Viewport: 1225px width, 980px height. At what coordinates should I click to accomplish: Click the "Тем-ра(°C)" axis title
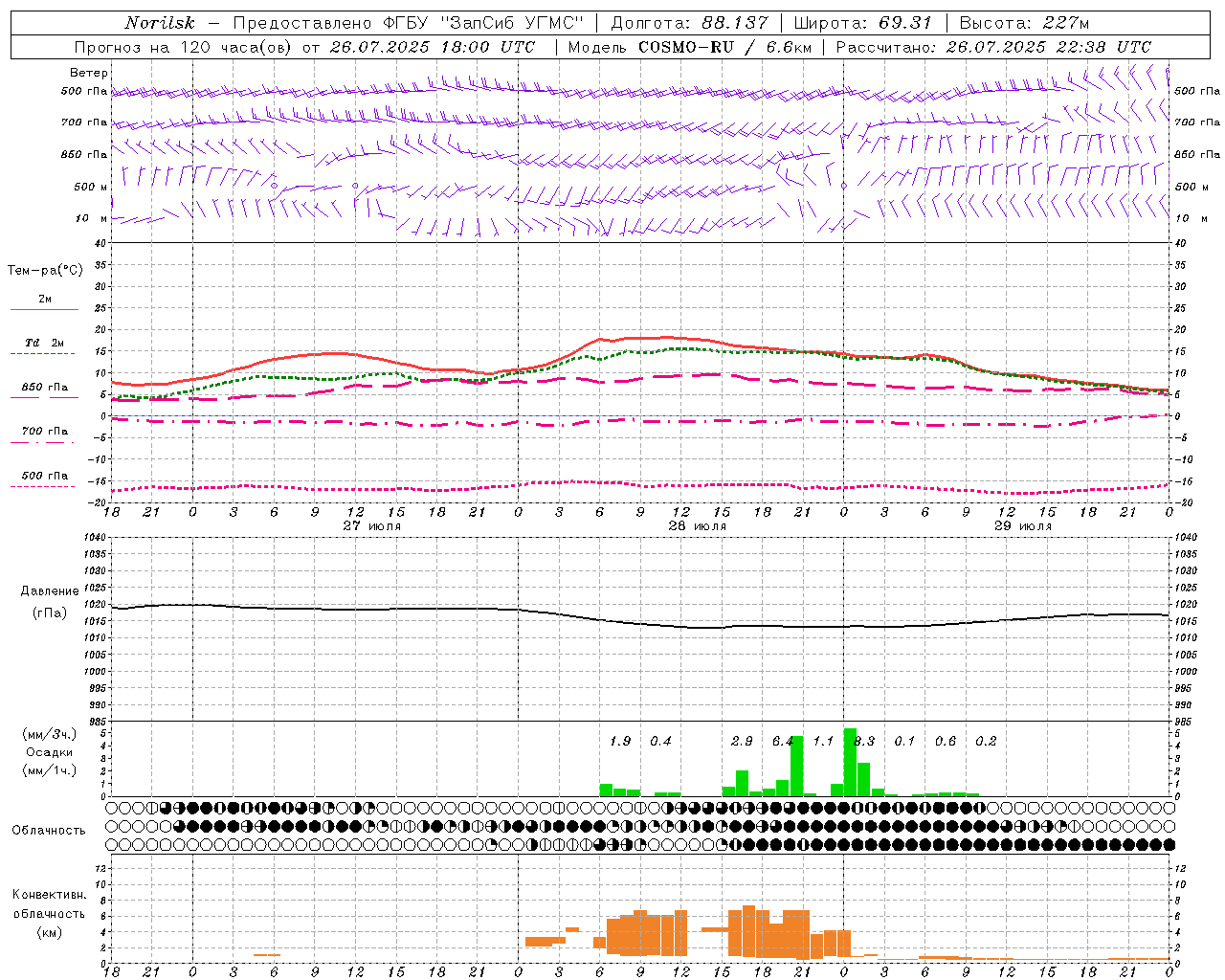45,271
